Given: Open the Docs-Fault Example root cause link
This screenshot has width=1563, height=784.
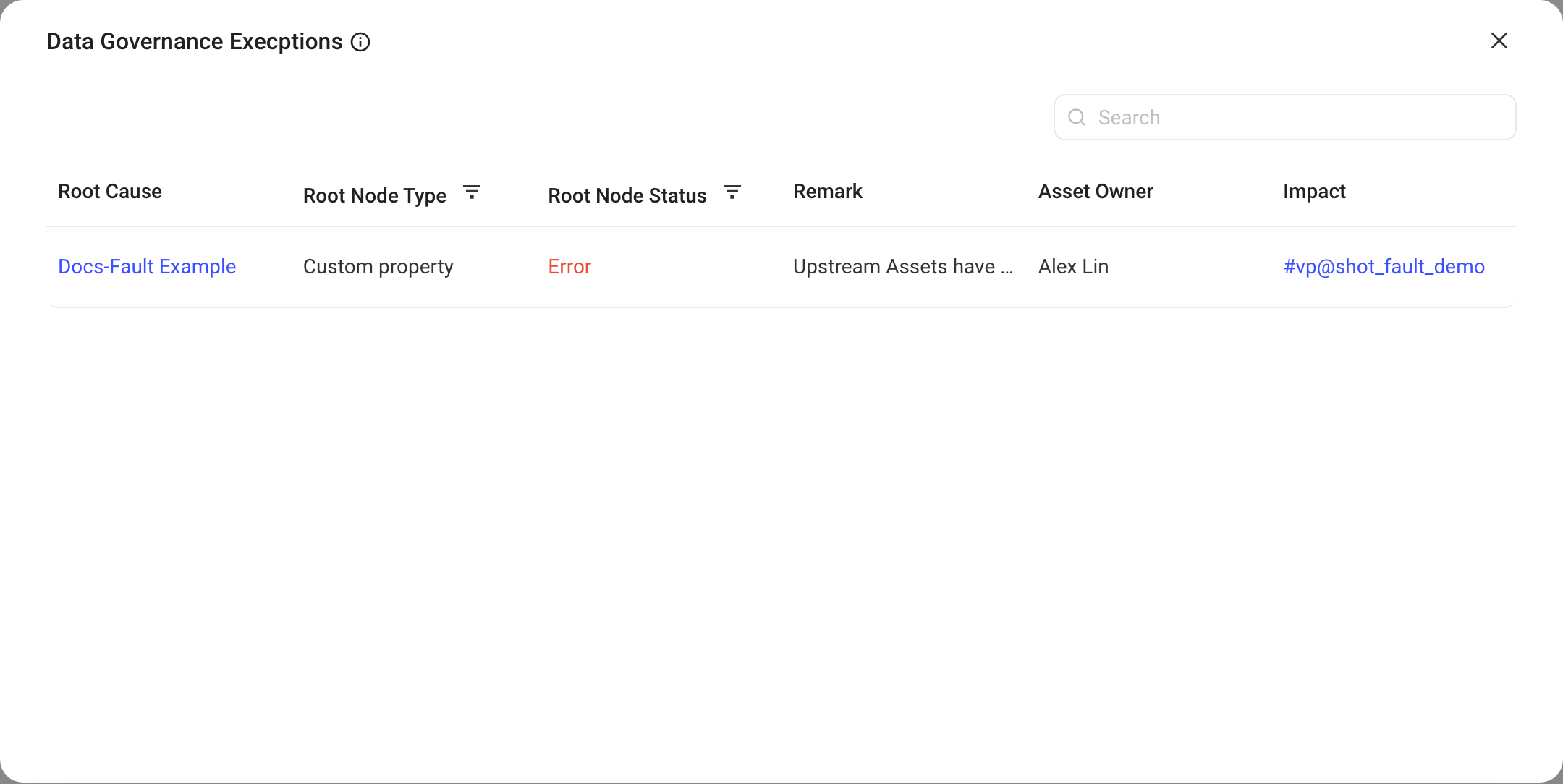Looking at the screenshot, I should pos(147,267).
